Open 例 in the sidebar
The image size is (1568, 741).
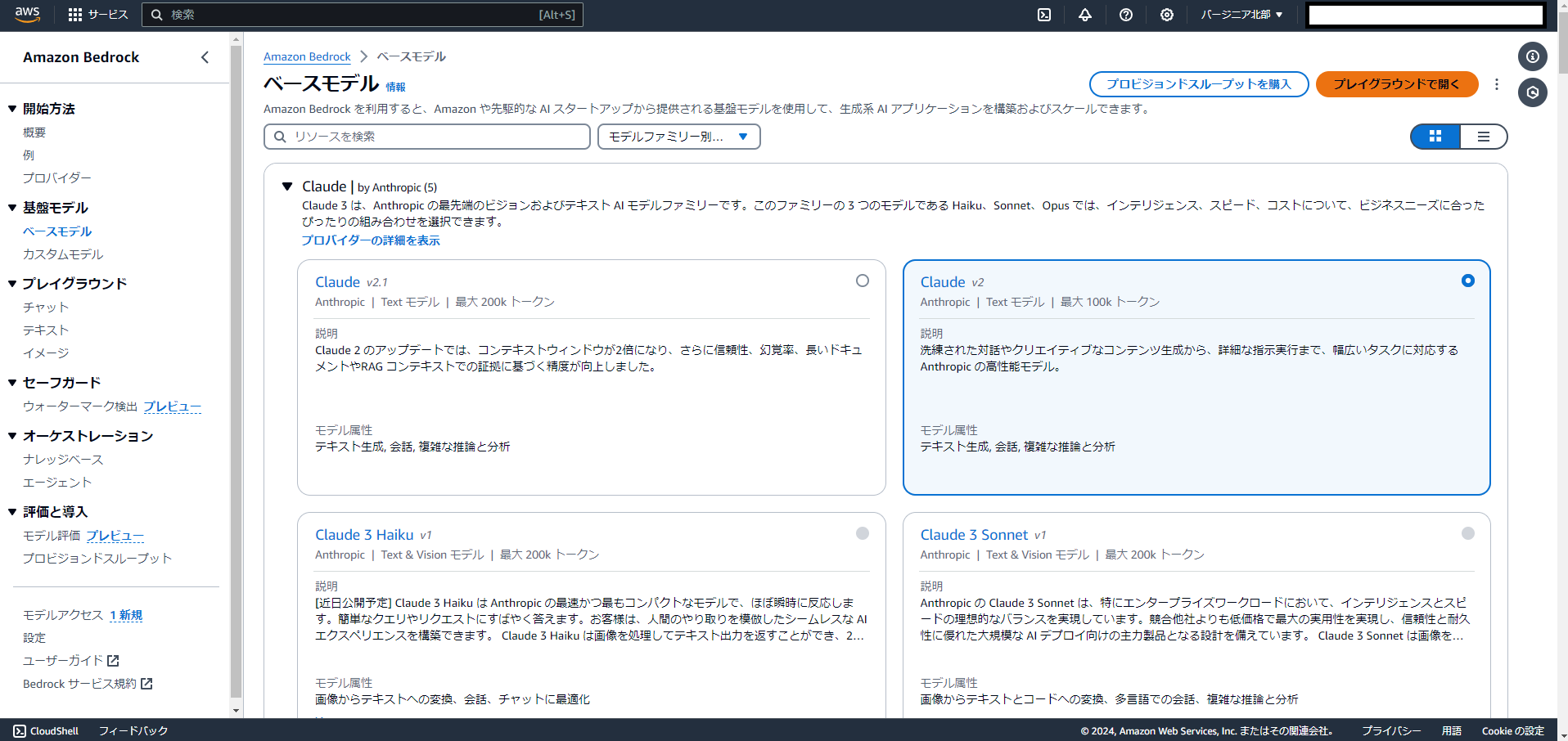[29, 155]
